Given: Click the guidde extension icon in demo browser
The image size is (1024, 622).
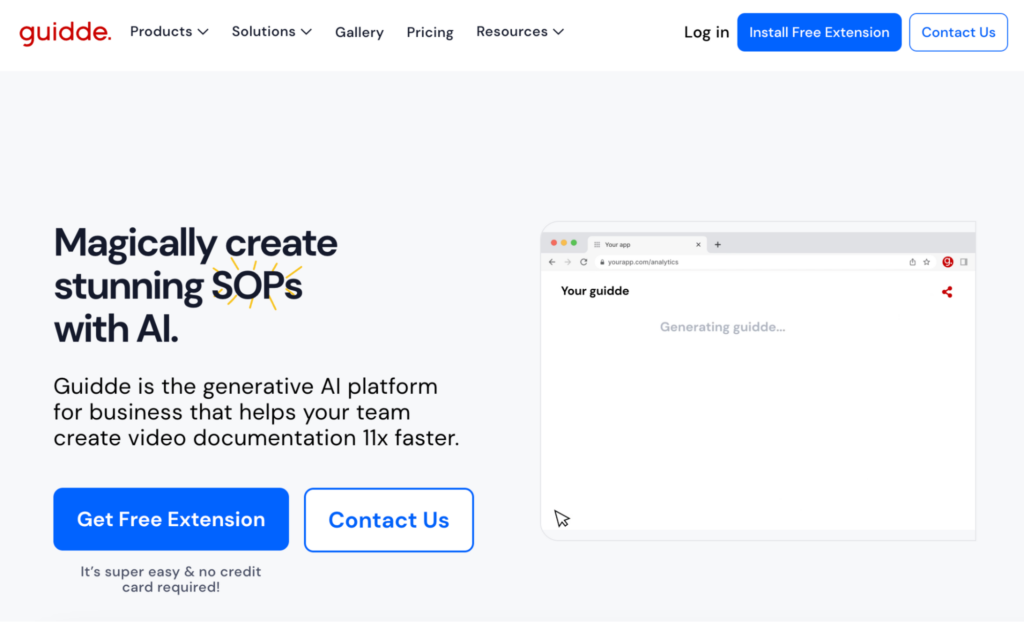Looking at the screenshot, I should click(948, 262).
